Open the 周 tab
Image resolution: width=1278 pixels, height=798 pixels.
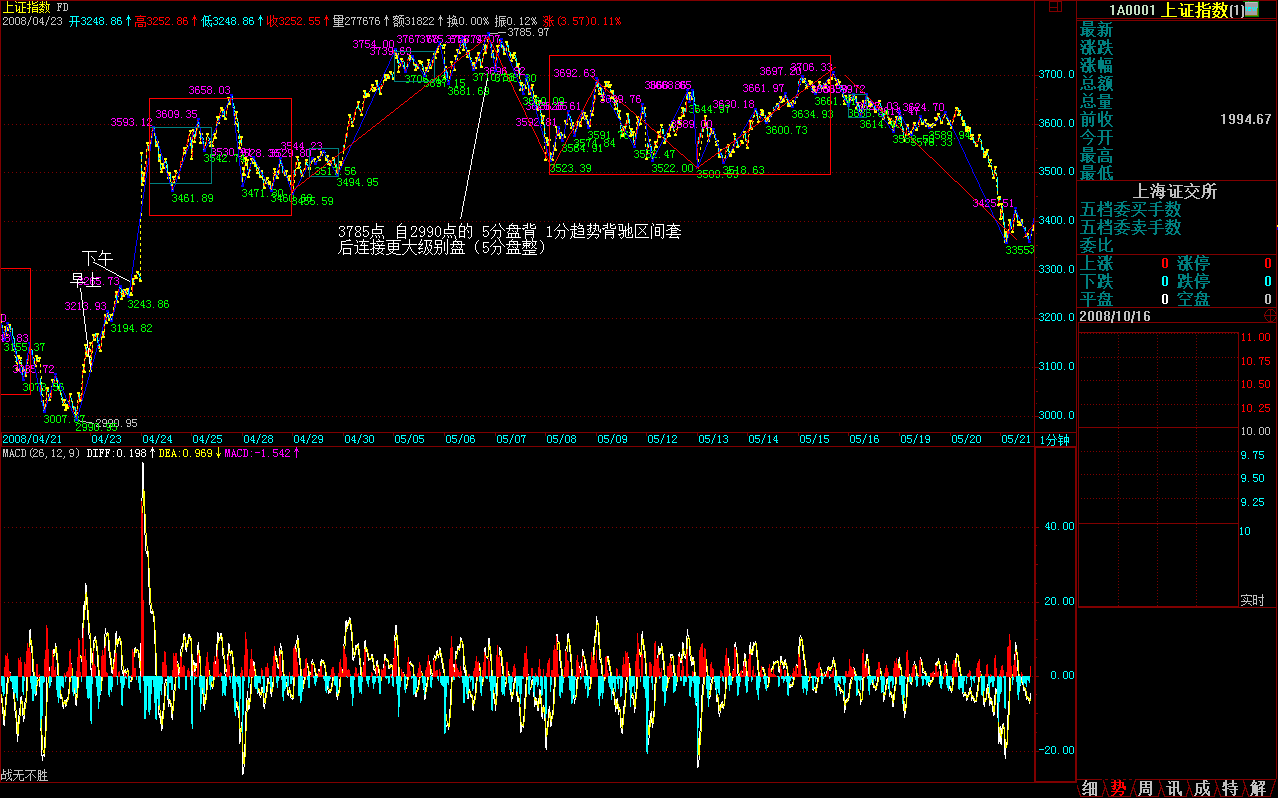[x=1146, y=788]
